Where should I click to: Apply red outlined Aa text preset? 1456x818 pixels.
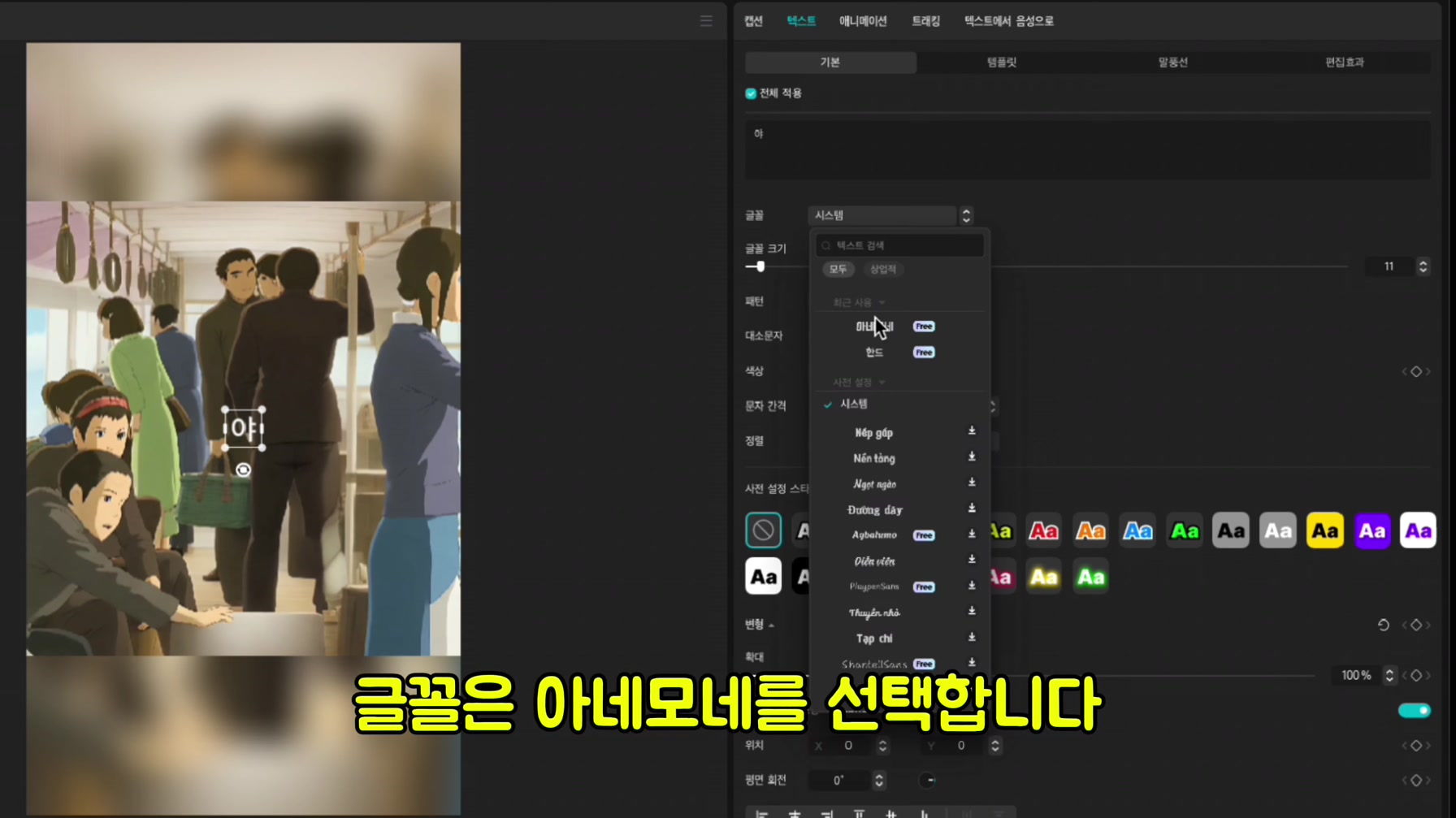tap(1043, 531)
